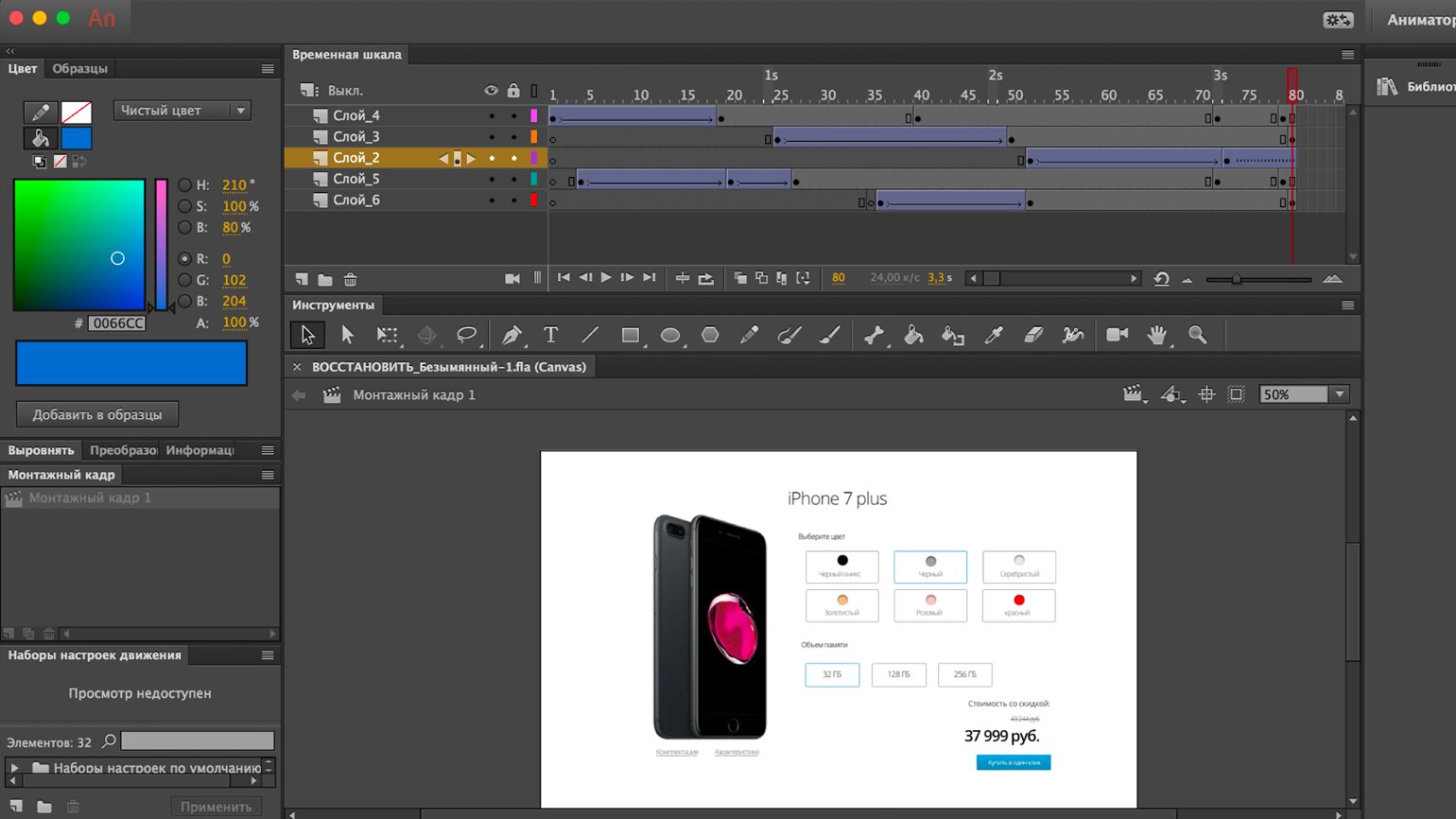Select the G green radio button

coord(185,280)
